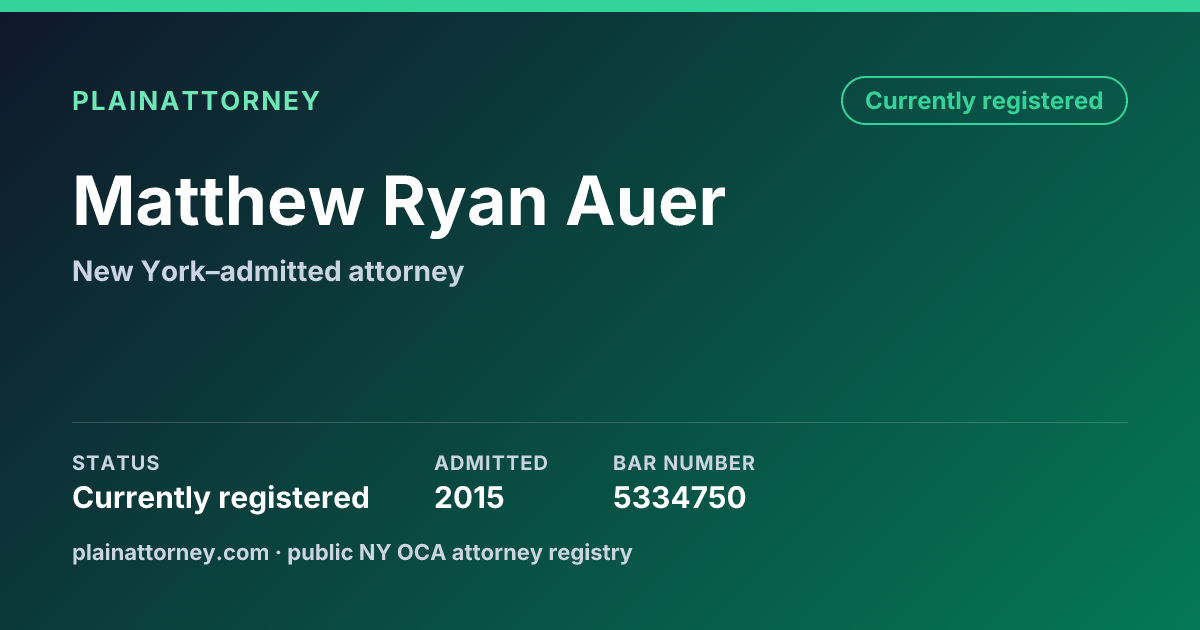Click the word registered in the badge
The width and height of the screenshot is (1200, 630).
point(1042,102)
